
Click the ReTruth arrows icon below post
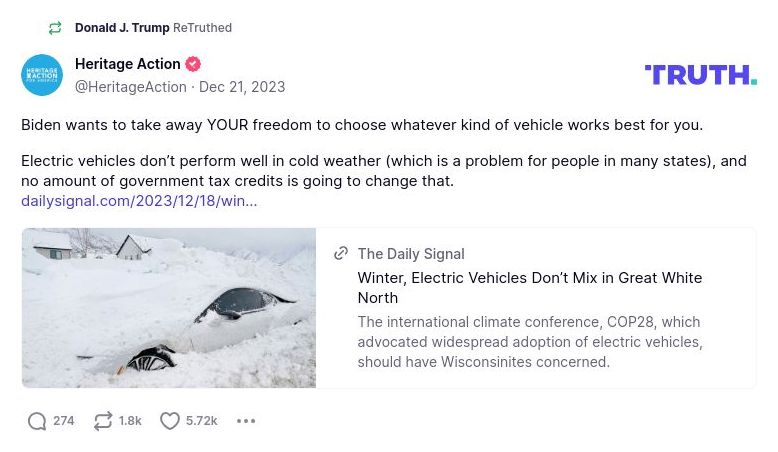point(103,421)
